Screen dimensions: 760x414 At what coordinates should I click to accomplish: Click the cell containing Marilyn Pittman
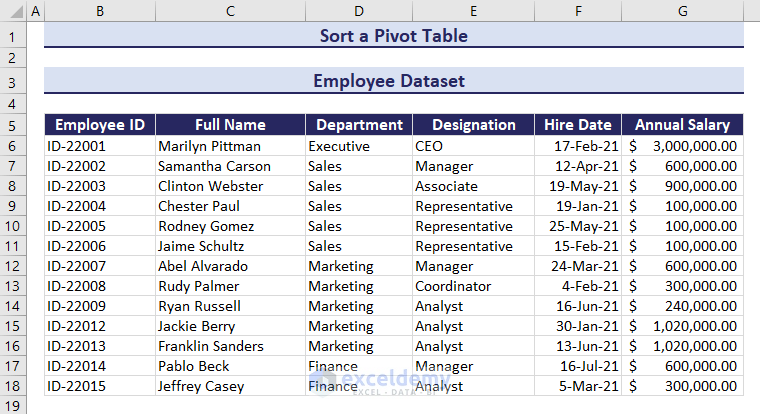230,146
